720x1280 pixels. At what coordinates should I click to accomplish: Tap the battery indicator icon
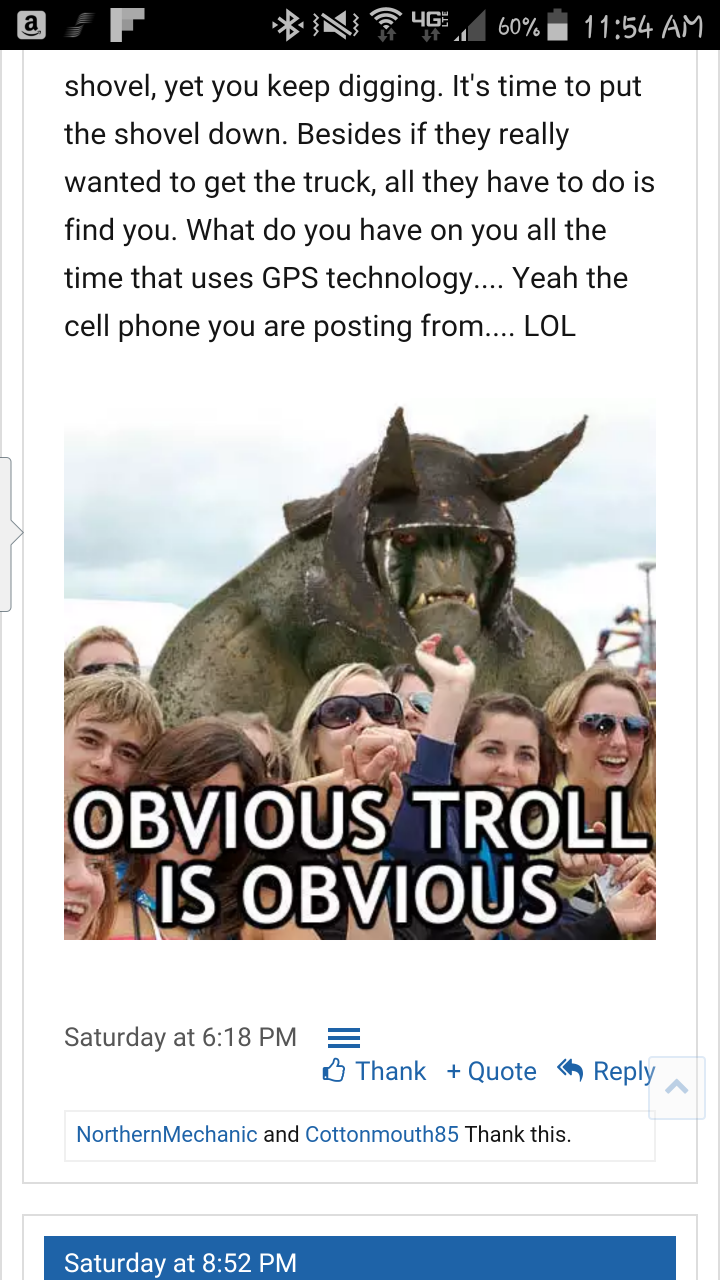559,26
